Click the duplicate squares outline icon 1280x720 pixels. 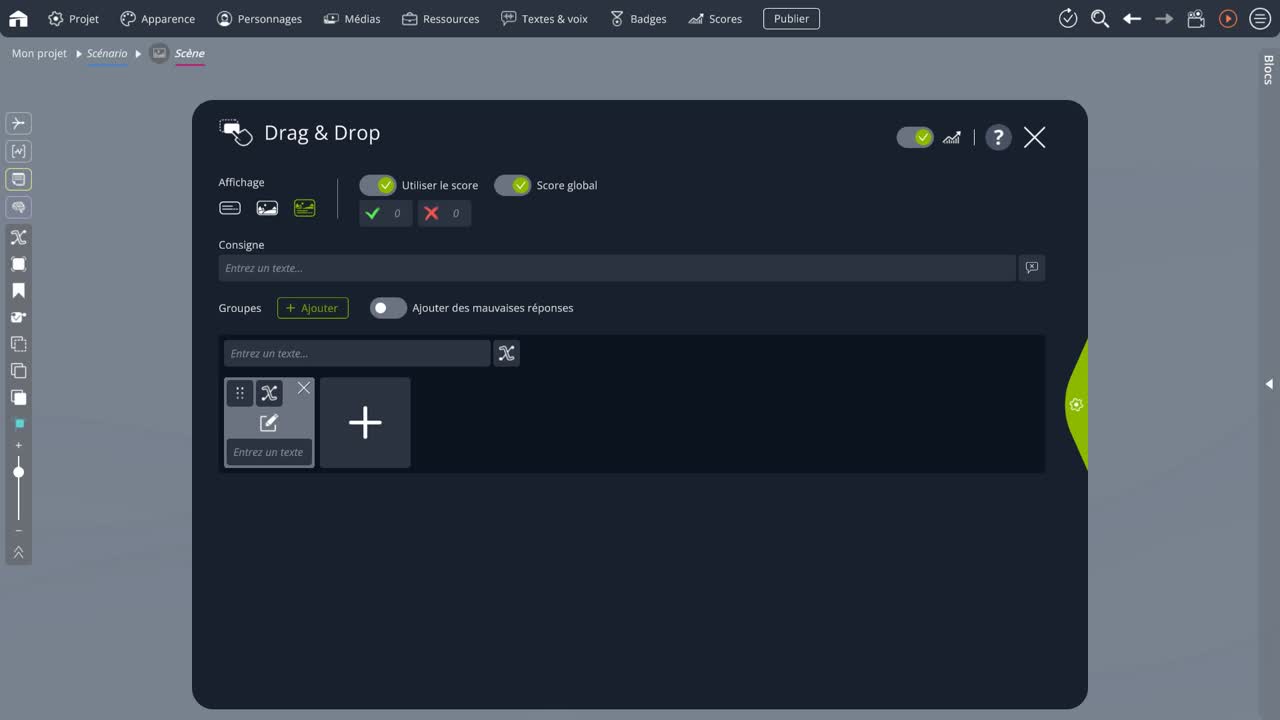pyautogui.click(x=18, y=370)
